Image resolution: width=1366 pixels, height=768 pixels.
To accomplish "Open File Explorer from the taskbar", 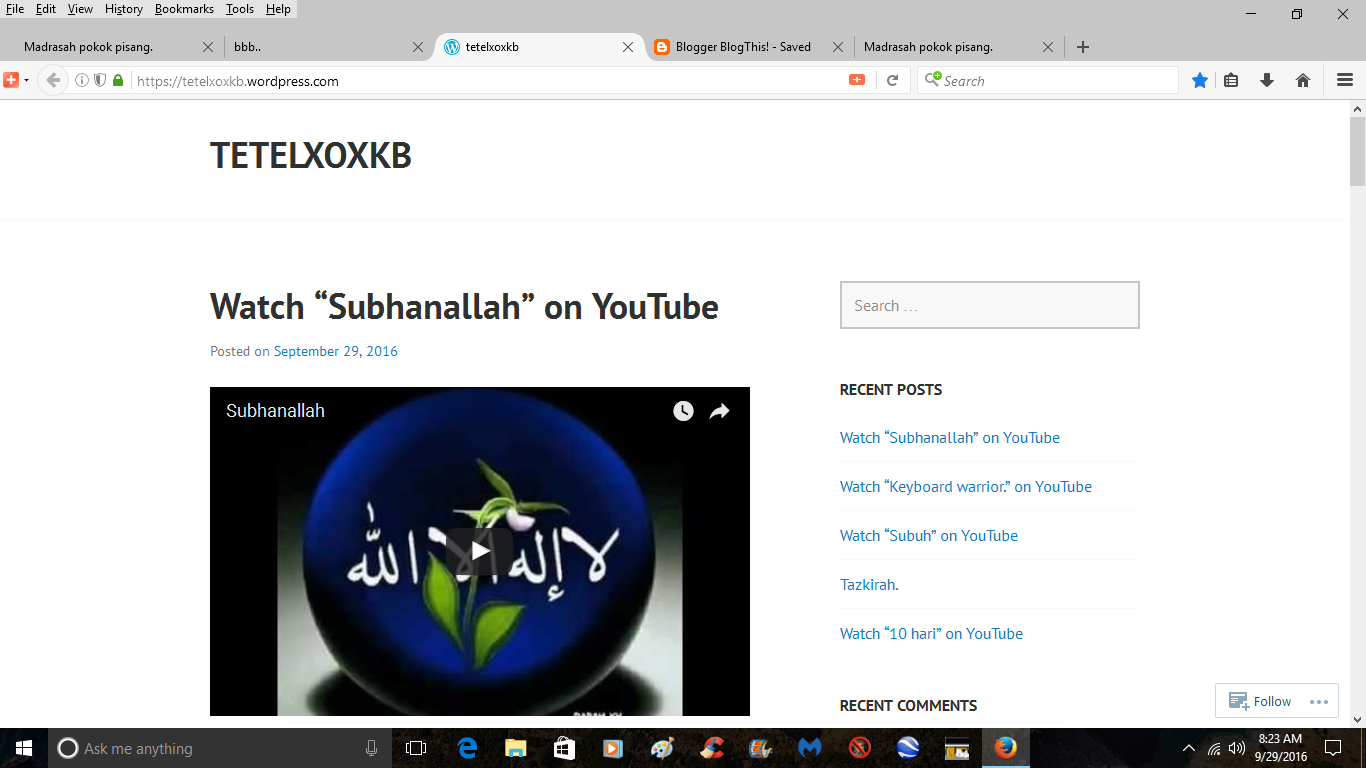I will click(x=516, y=748).
